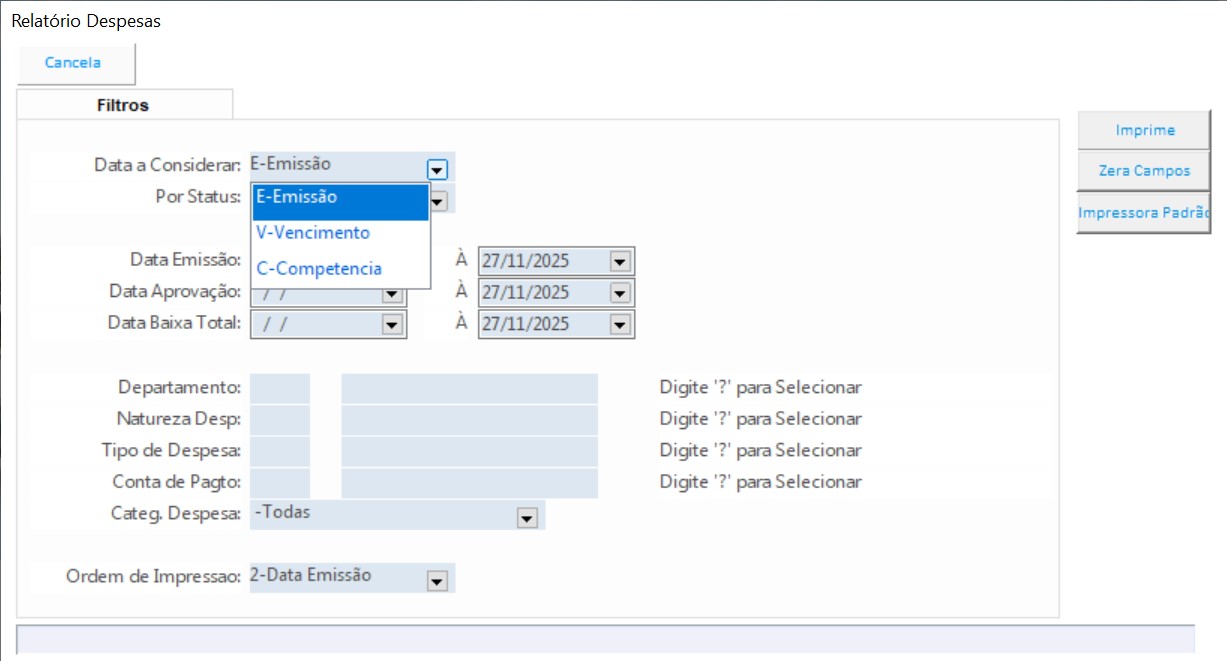
Task: Click the Conta de Pagto code field
Action: tap(280, 483)
